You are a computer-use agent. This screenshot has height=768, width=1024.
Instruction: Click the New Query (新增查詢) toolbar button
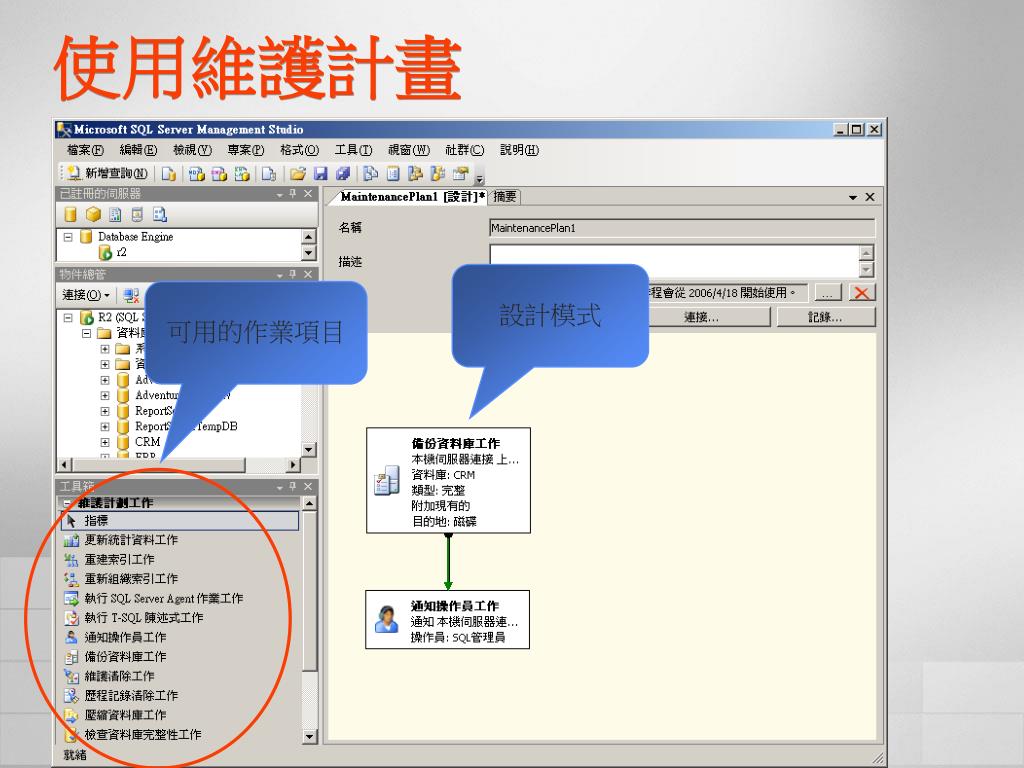(108, 173)
